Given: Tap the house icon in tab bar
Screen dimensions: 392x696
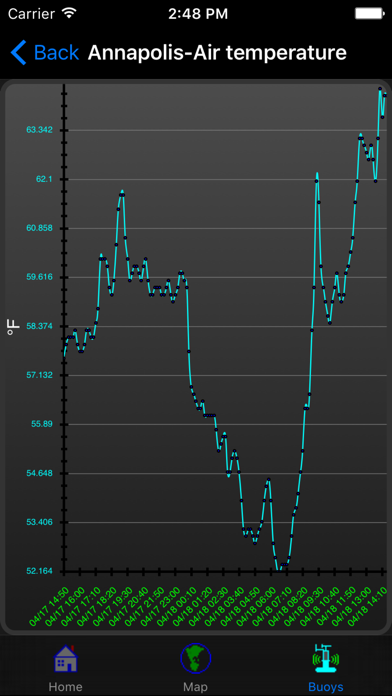Looking at the screenshot, I should pyautogui.click(x=66, y=659).
